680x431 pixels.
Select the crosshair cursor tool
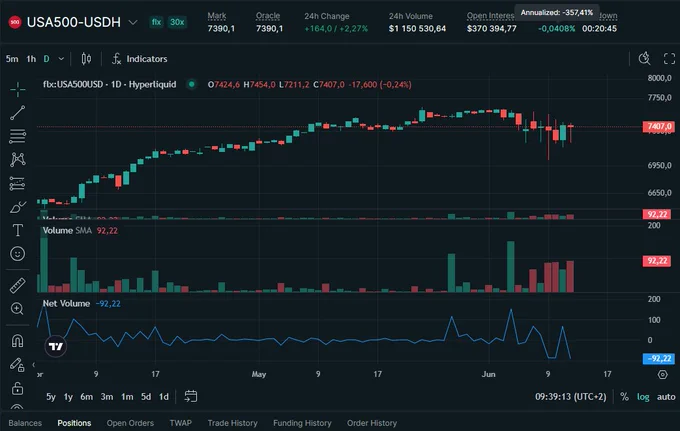click(18, 89)
